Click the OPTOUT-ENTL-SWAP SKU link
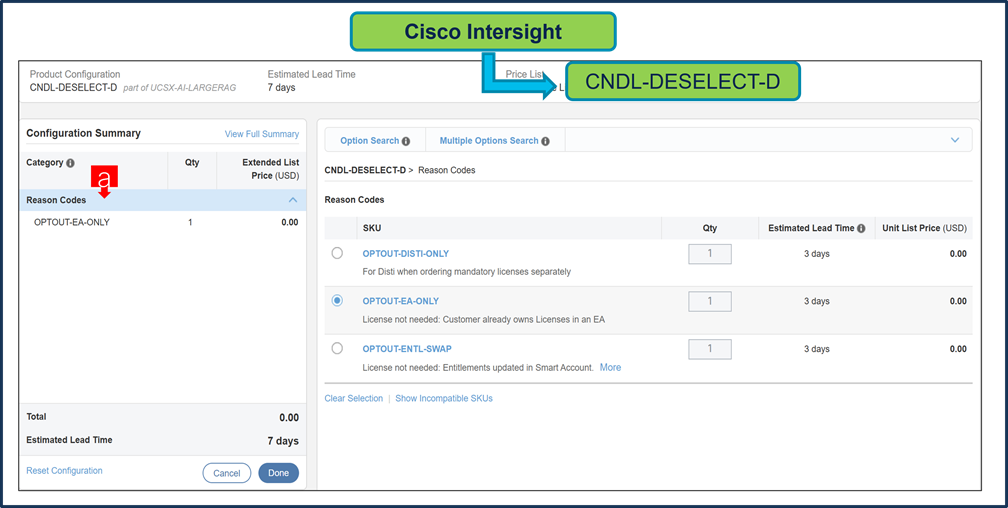This screenshot has height=508, width=1008. pyautogui.click(x=407, y=349)
